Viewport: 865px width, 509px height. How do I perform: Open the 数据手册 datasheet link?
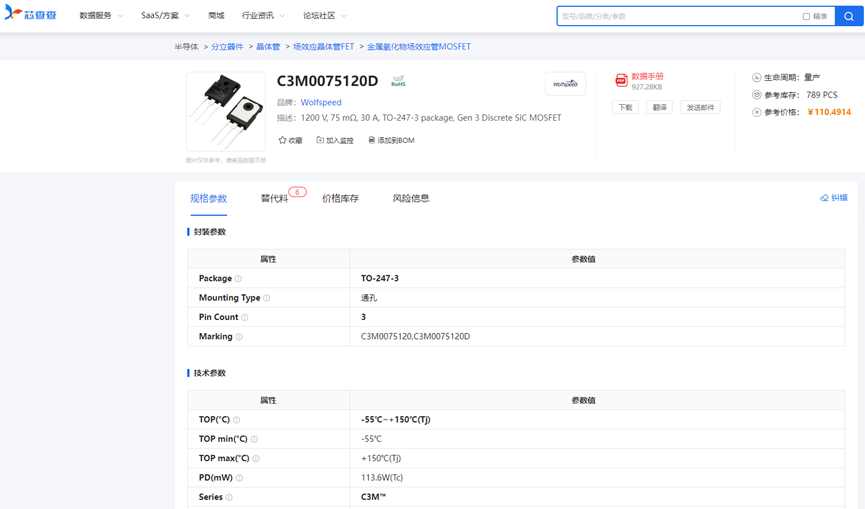647,77
